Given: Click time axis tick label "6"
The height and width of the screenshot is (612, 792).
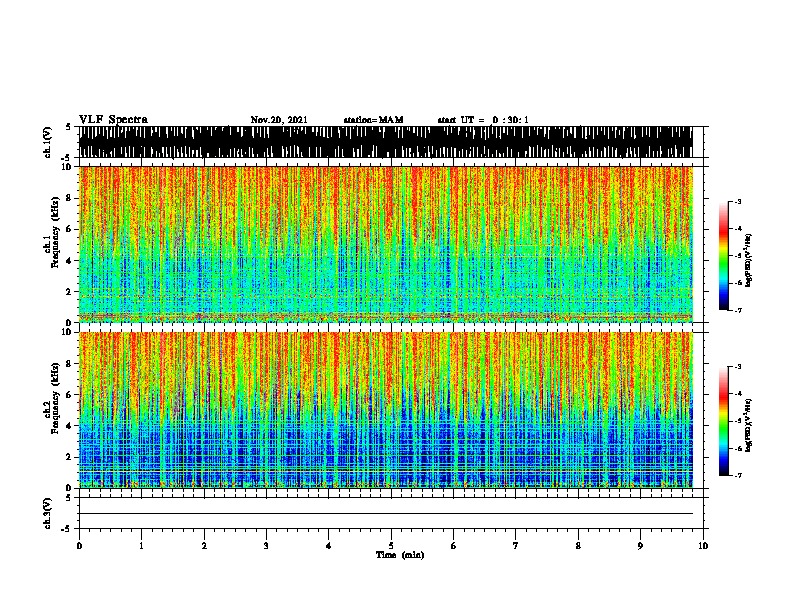Looking at the screenshot, I should (x=454, y=546).
